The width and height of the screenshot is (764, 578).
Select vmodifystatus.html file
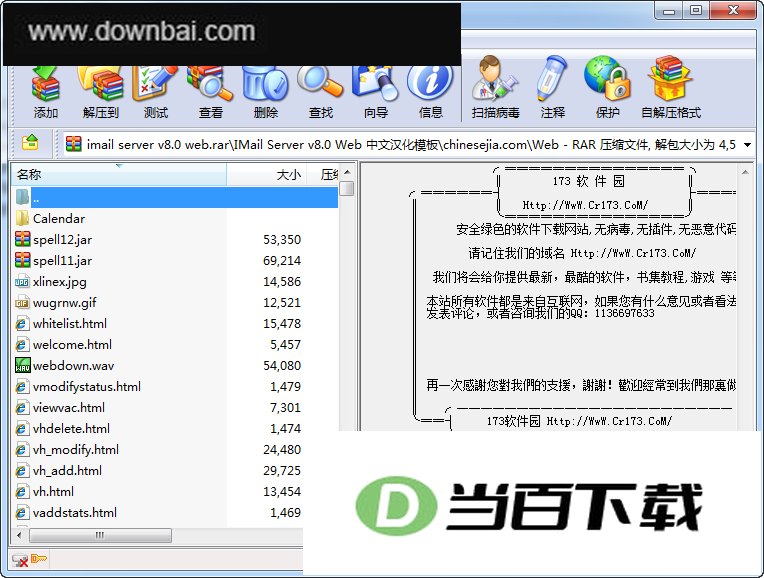point(87,386)
